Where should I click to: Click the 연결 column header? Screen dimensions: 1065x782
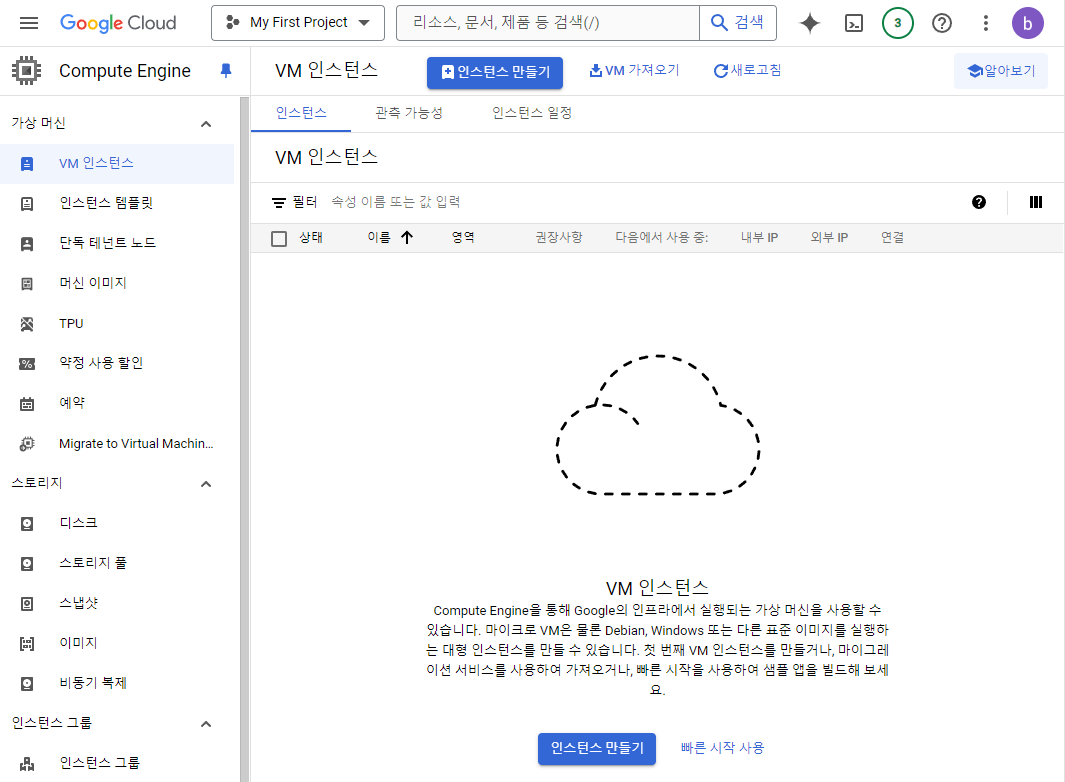[x=892, y=237]
